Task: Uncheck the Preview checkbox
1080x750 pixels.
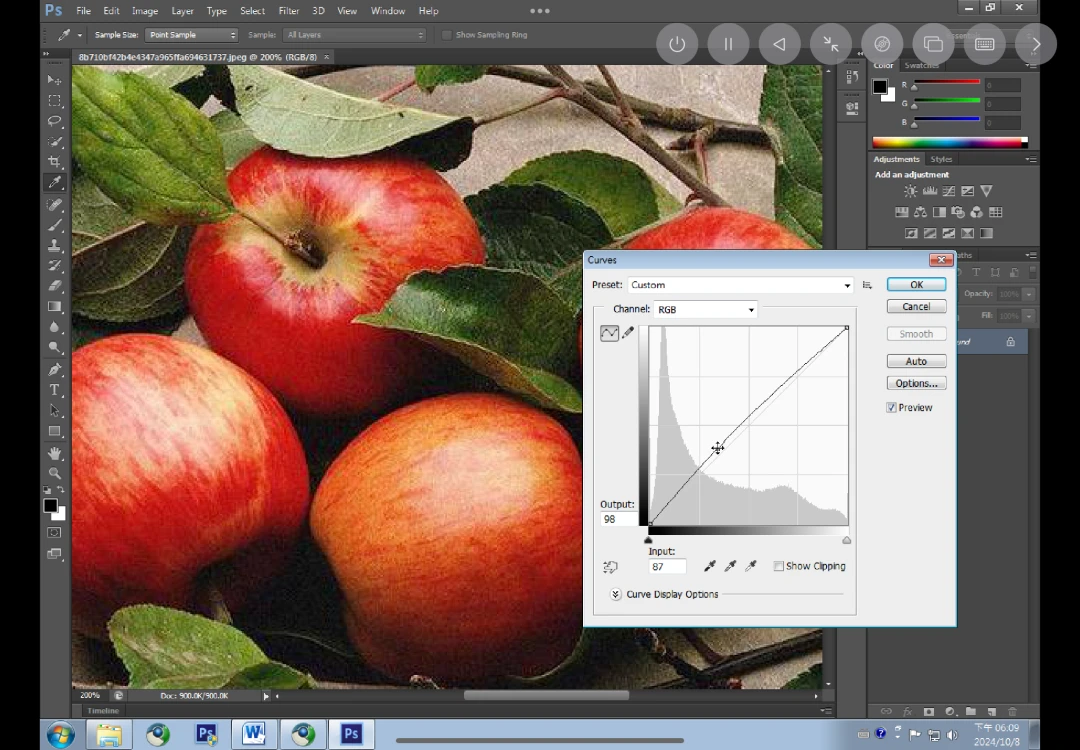Action: pyautogui.click(x=891, y=408)
